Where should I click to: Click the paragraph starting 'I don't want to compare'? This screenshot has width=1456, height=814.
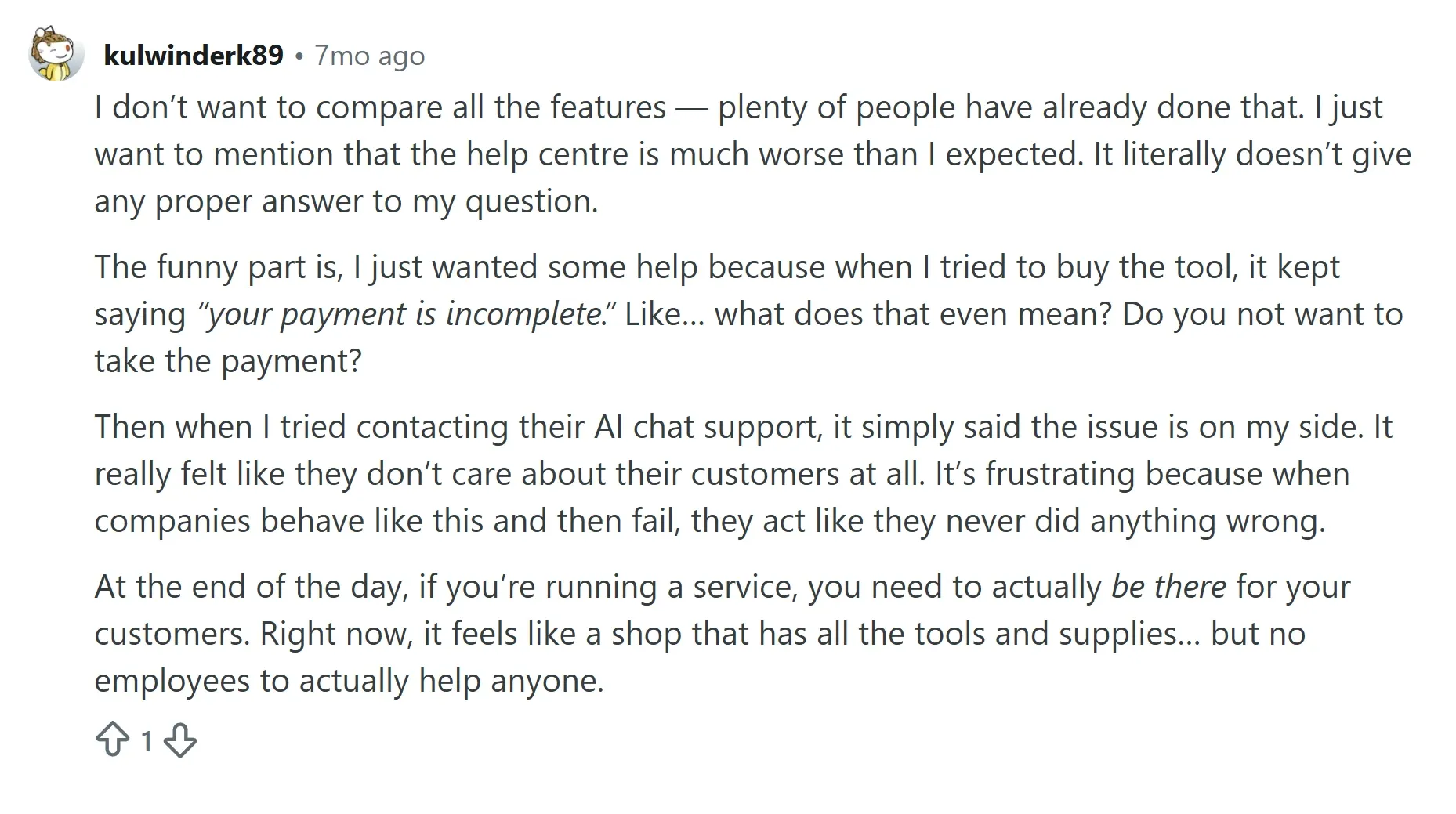[x=752, y=154]
